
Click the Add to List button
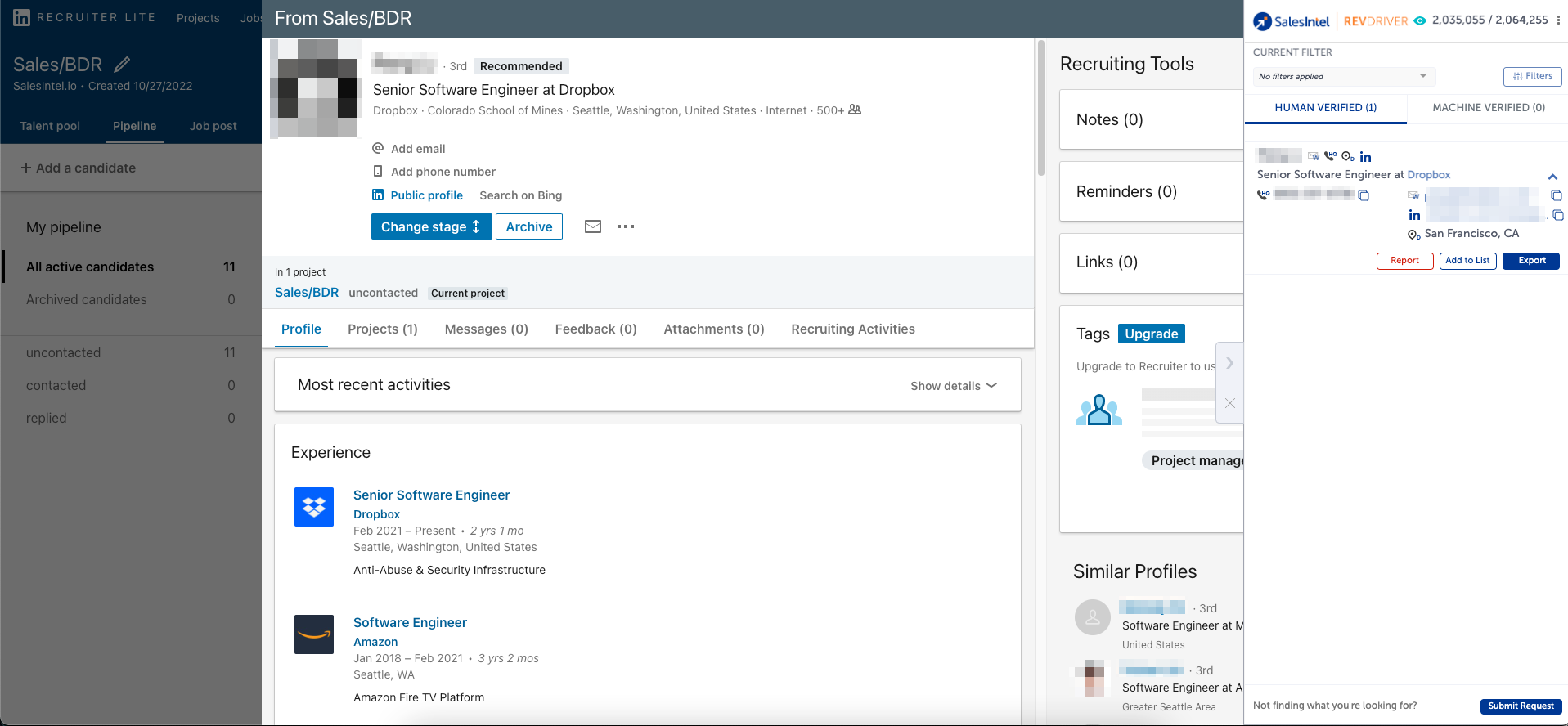pyautogui.click(x=1467, y=261)
